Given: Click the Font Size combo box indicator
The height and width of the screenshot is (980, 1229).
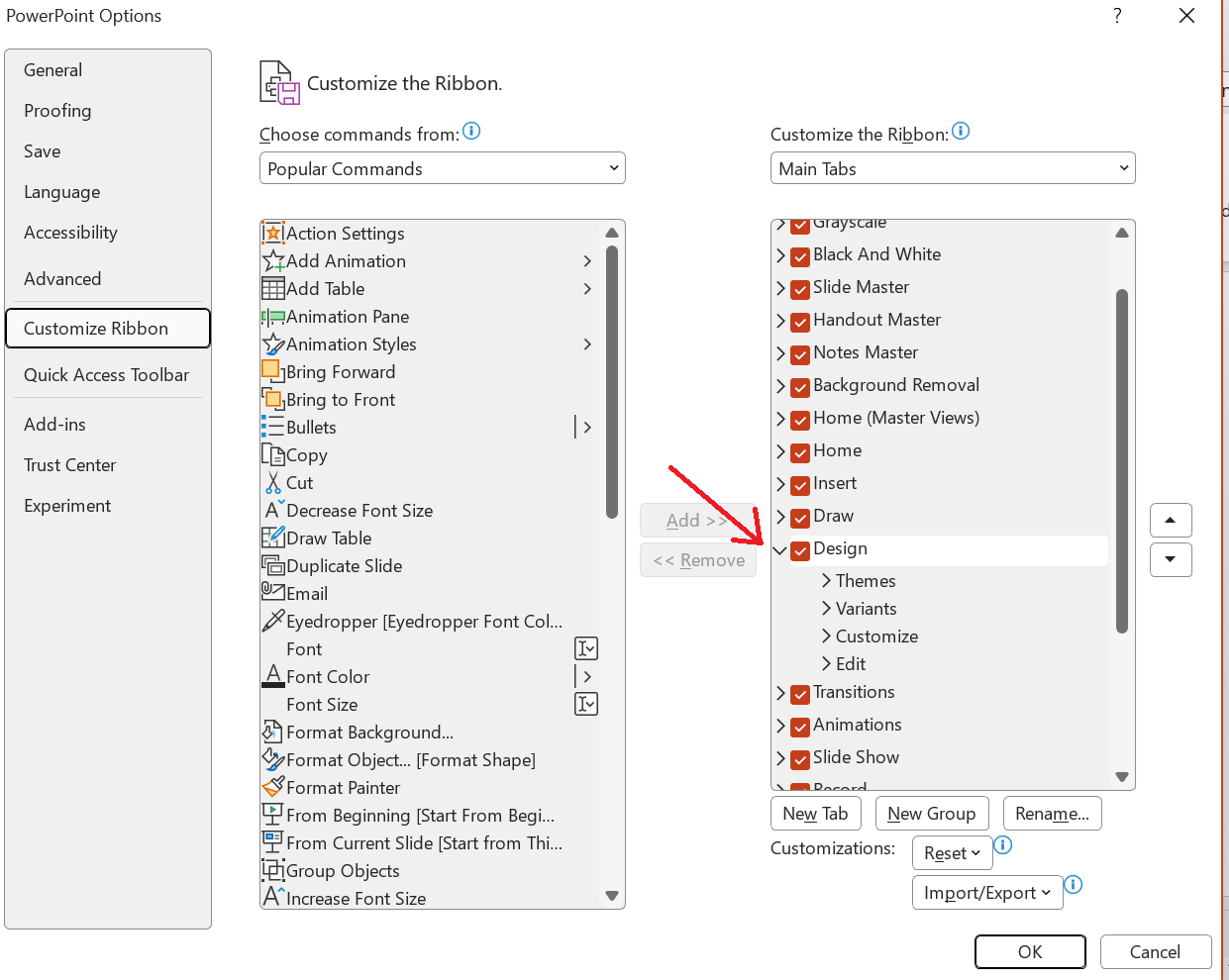Looking at the screenshot, I should tap(586, 704).
